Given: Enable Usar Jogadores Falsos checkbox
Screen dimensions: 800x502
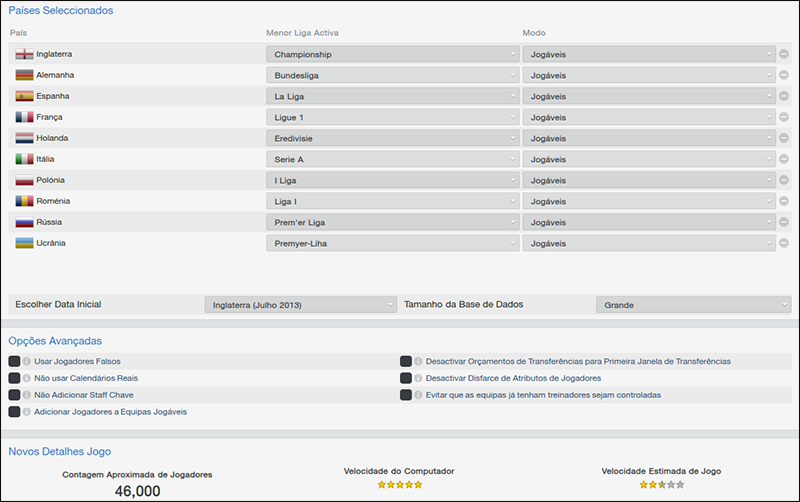Looking at the screenshot, I should click(14, 361).
